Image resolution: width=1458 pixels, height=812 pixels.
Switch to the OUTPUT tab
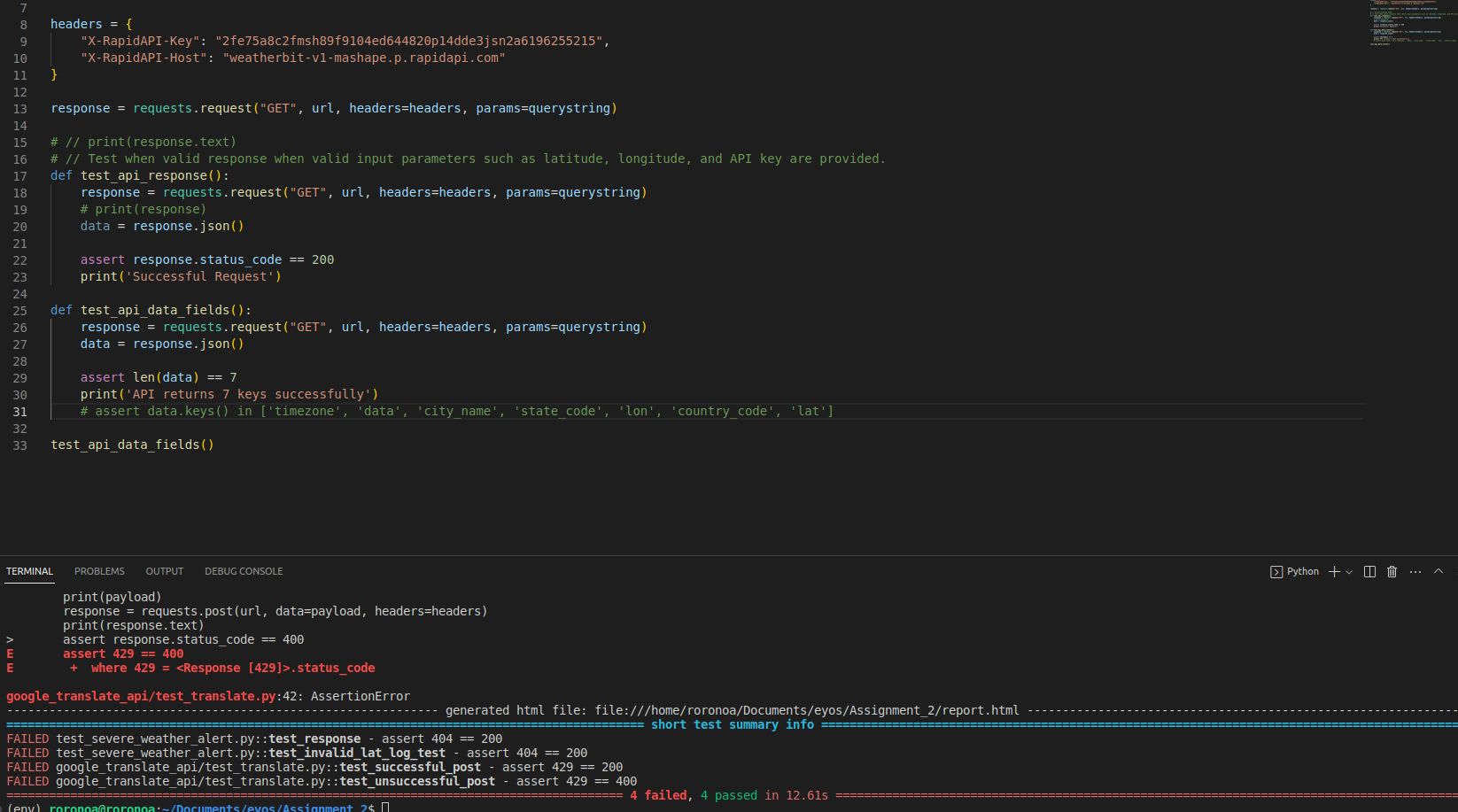pyautogui.click(x=164, y=571)
